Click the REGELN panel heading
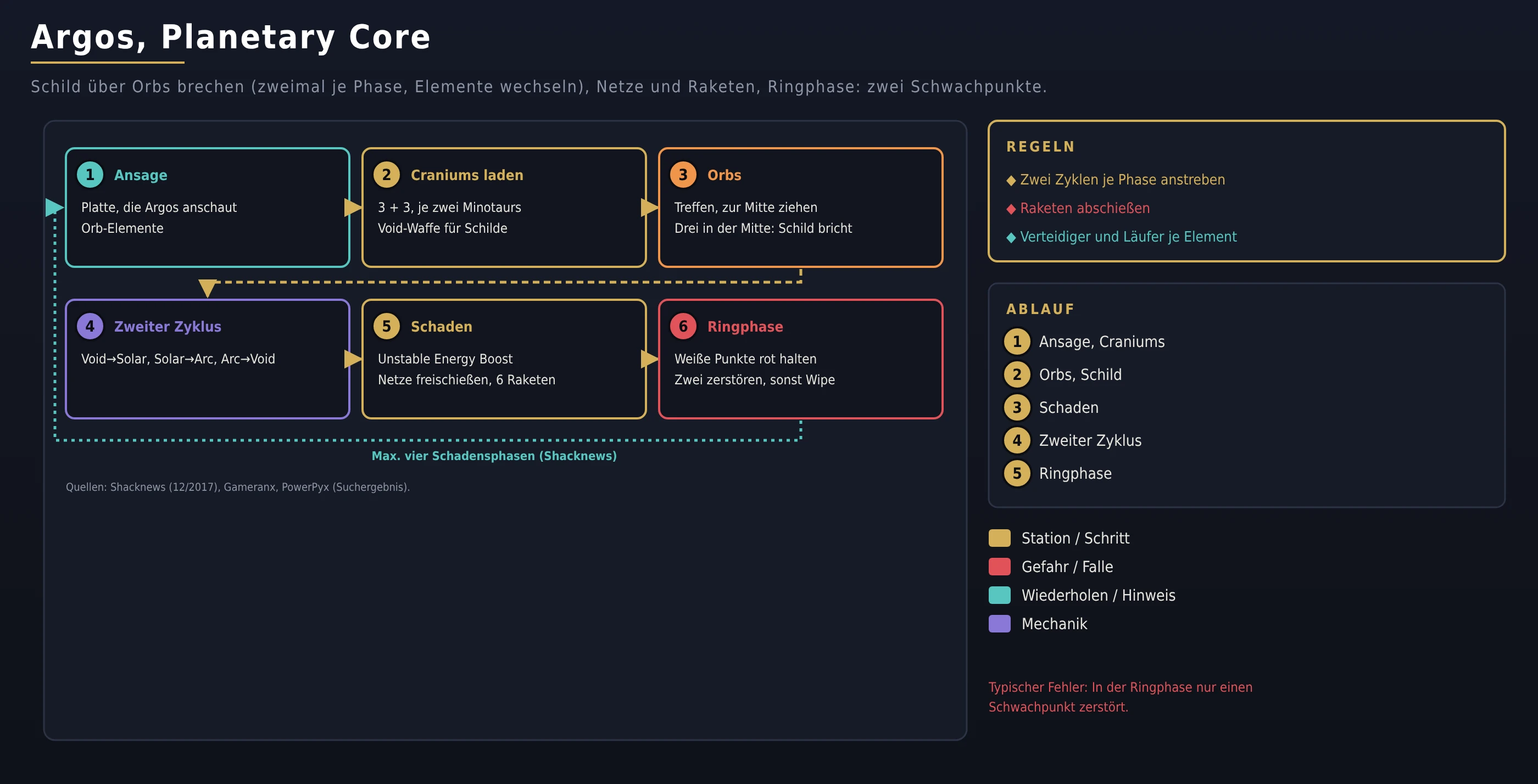 click(x=1041, y=147)
